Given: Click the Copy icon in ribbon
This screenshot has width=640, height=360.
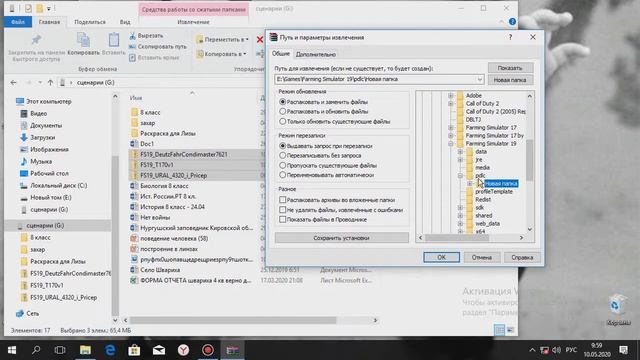Looking at the screenshot, I should click(x=83, y=40).
